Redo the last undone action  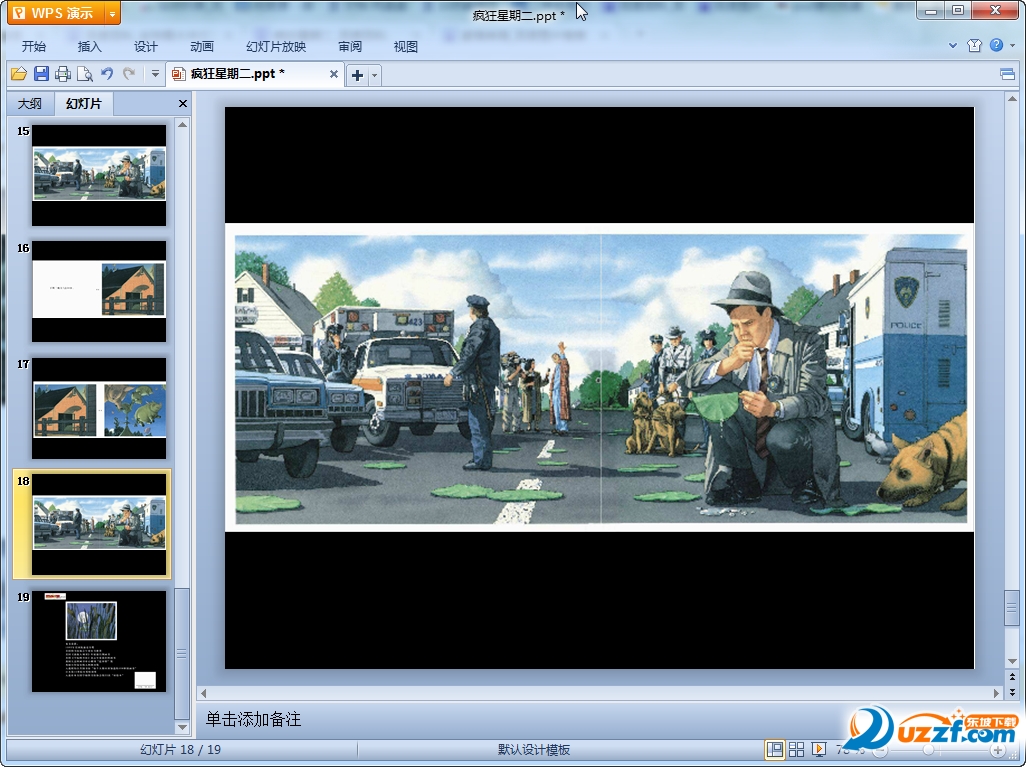pyautogui.click(x=129, y=74)
